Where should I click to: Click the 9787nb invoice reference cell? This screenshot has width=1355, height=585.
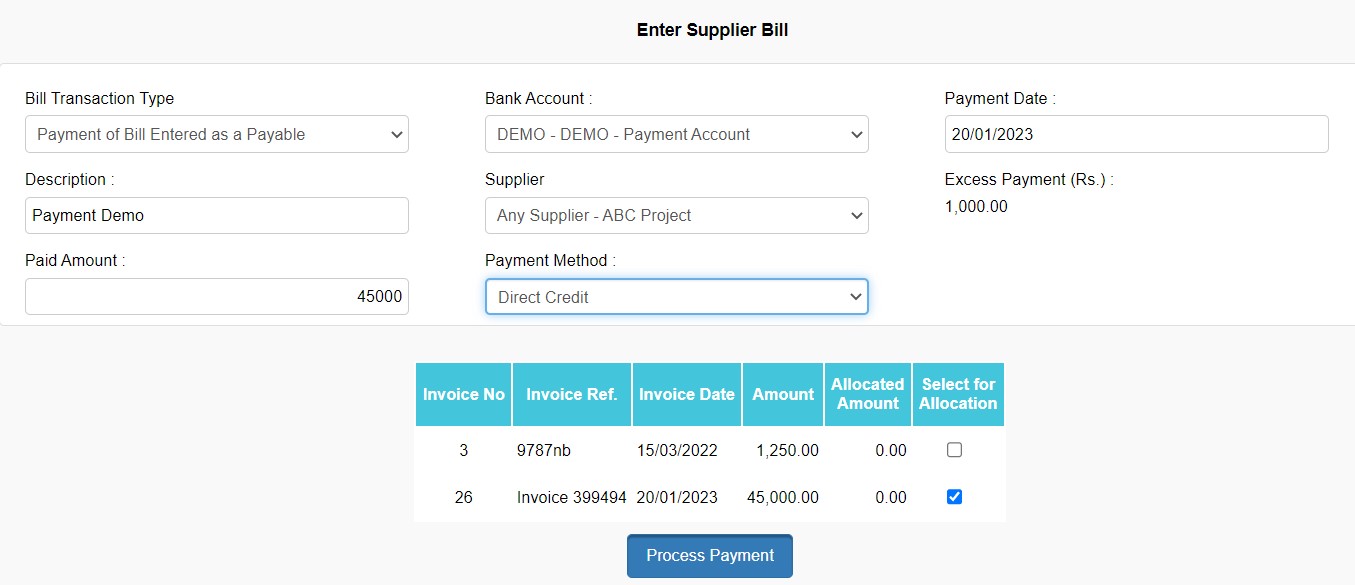pyautogui.click(x=544, y=450)
